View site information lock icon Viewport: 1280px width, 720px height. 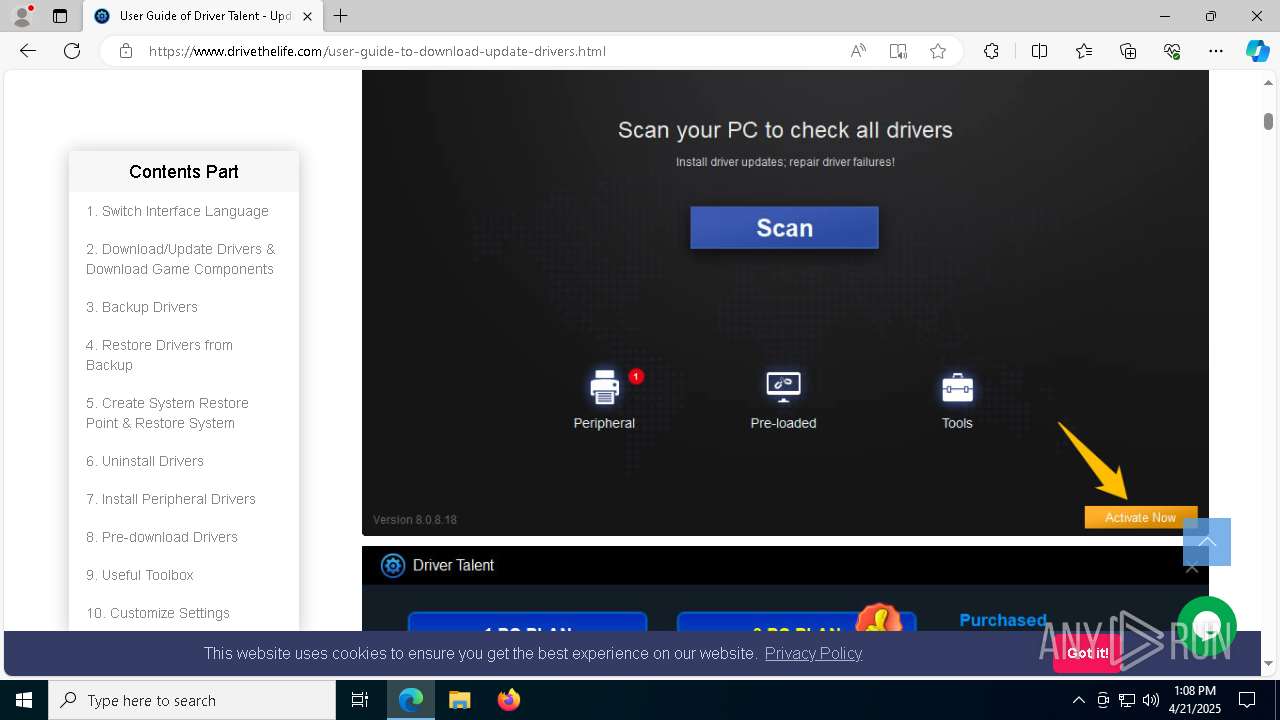[126, 51]
